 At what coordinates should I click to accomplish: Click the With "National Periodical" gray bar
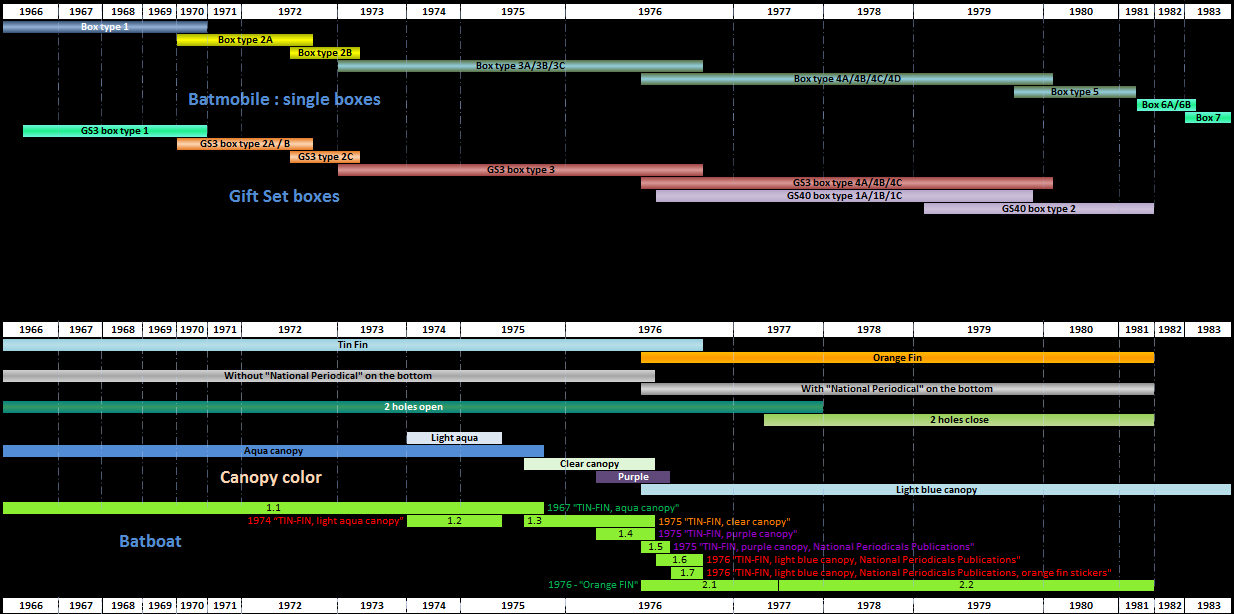[x=897, y=389]
